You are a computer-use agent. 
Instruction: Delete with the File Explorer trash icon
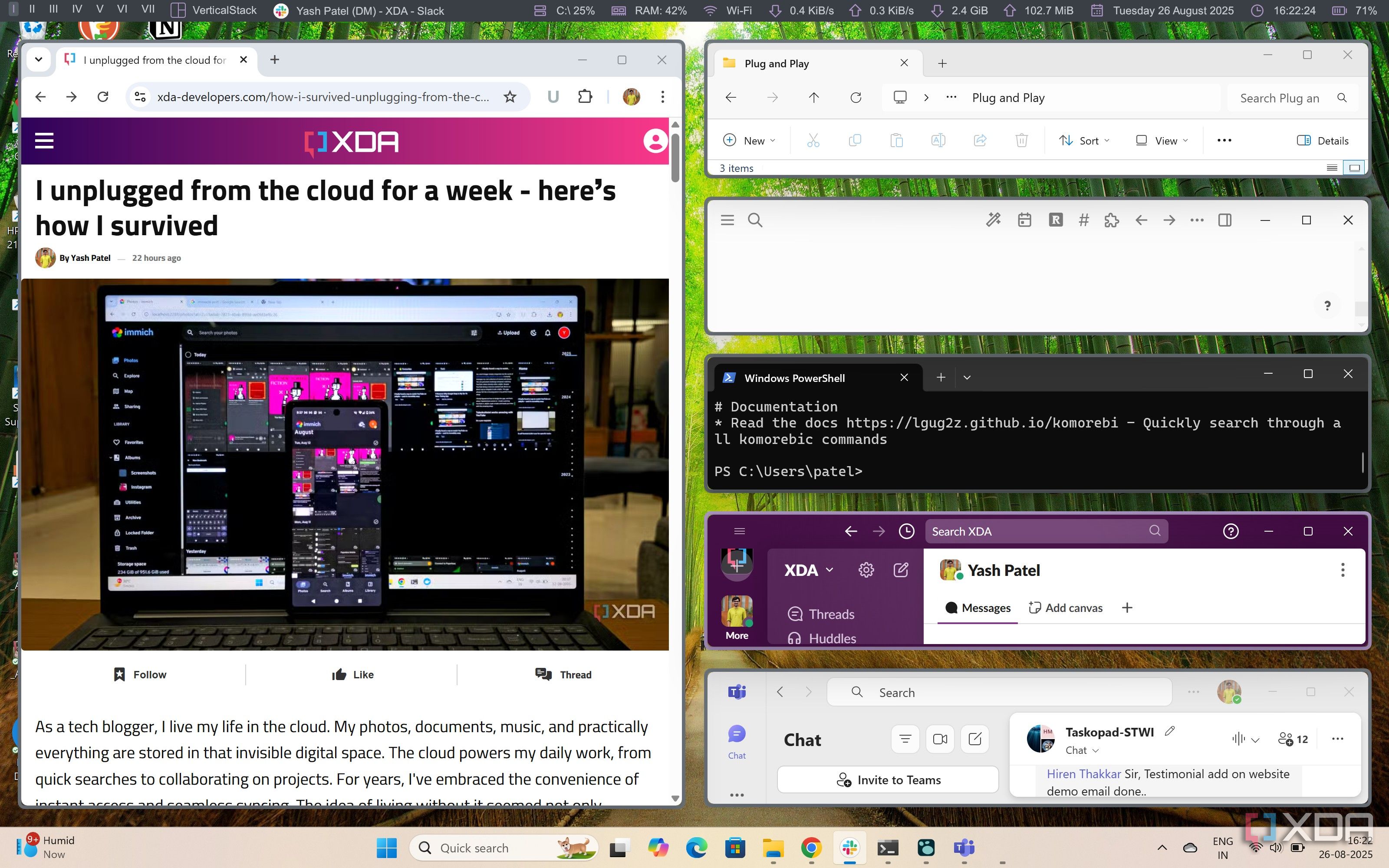[1022, 141]
